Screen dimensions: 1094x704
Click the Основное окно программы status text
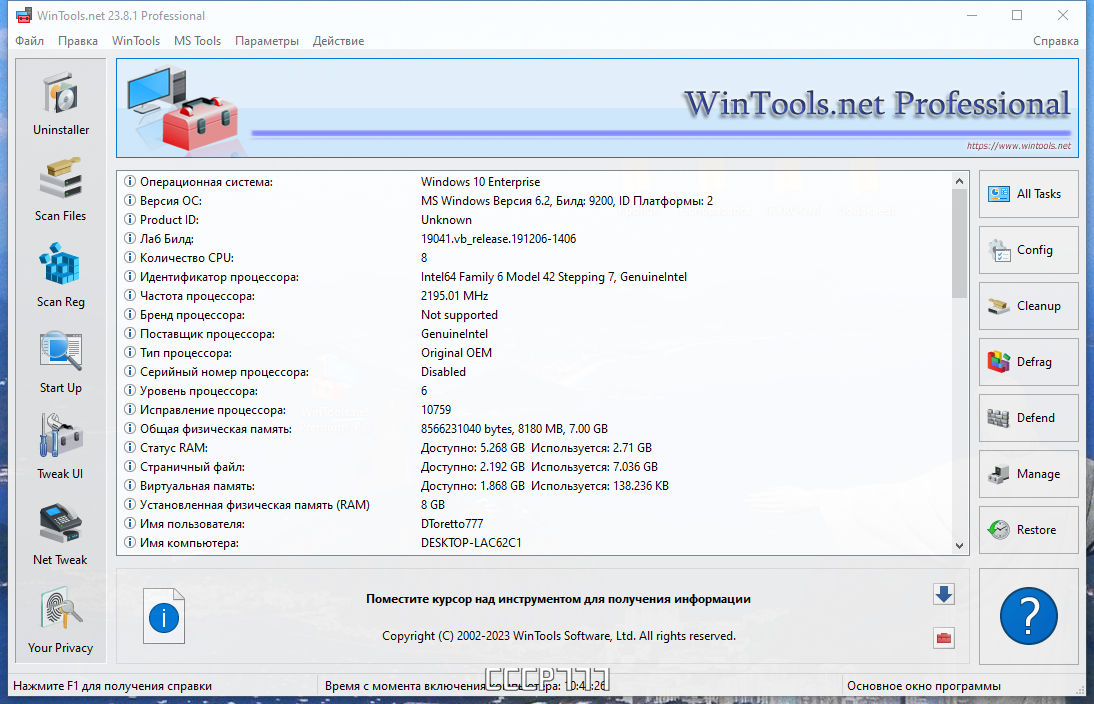(x=924, y=686)
